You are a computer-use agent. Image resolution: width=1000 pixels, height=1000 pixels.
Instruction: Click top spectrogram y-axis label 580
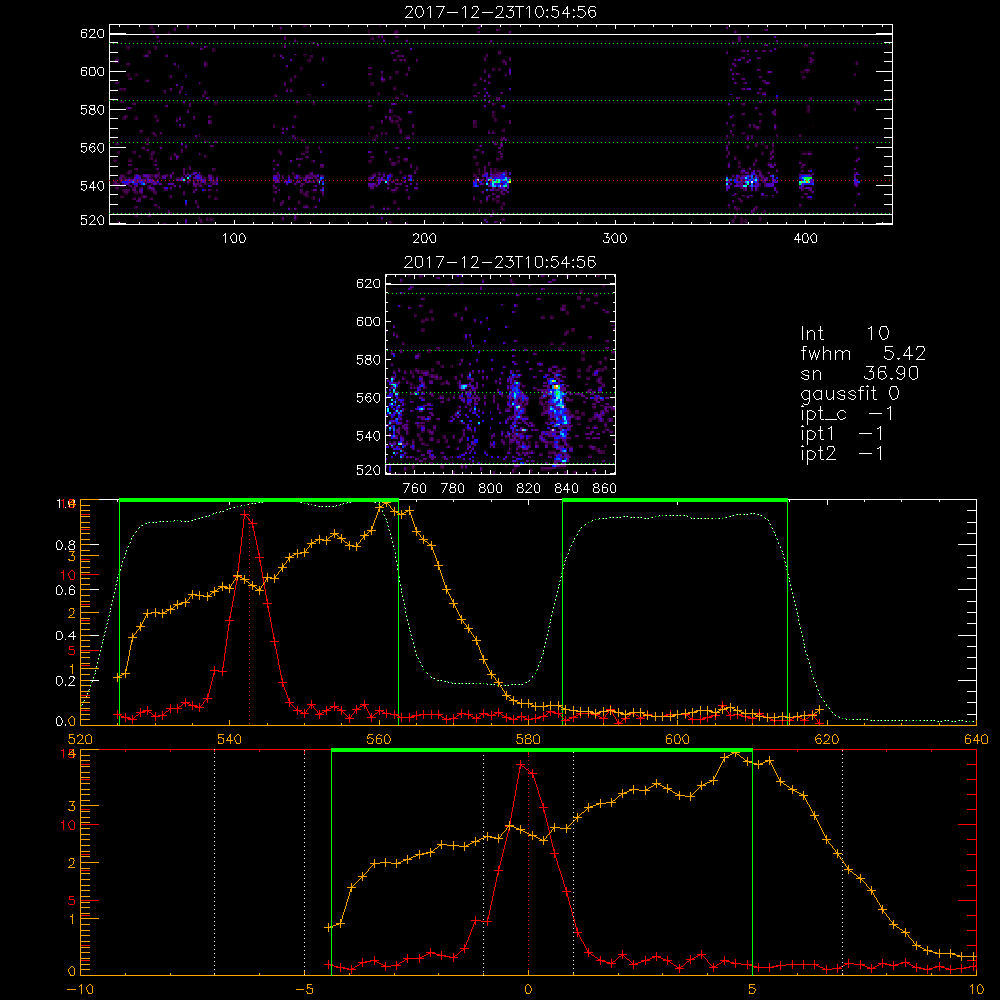tap(92, 110)
